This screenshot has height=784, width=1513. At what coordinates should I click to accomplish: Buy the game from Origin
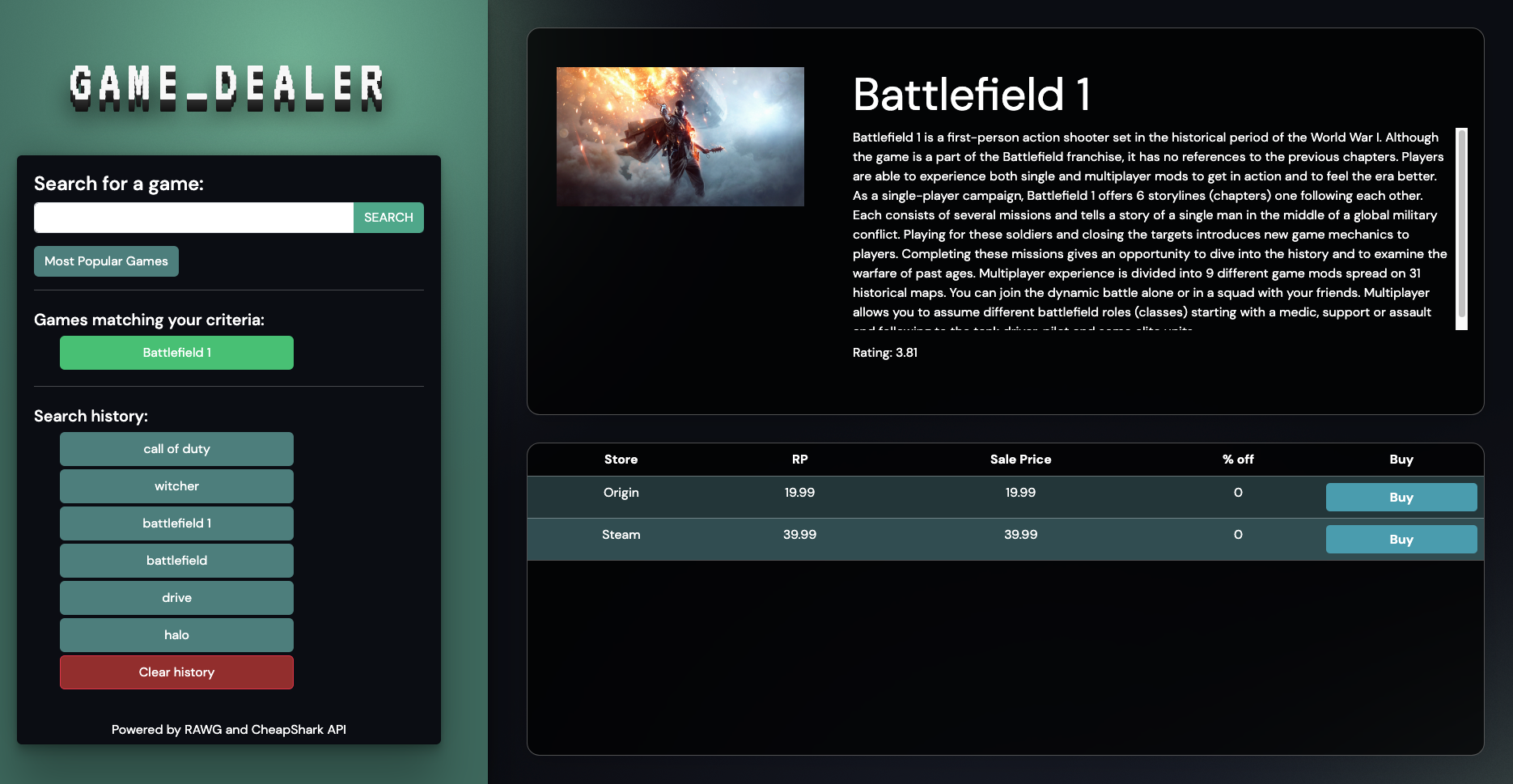click(1401, 498)
